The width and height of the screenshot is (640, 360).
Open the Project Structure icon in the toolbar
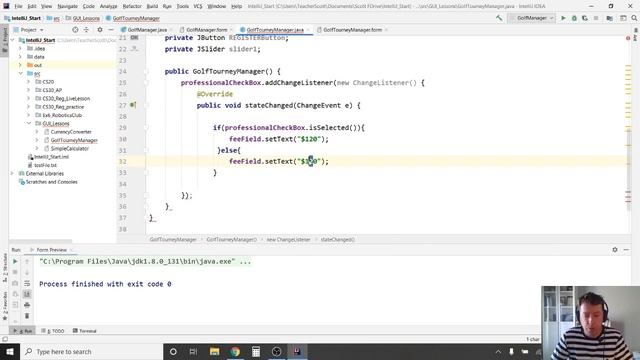click(x=609, y=18)
